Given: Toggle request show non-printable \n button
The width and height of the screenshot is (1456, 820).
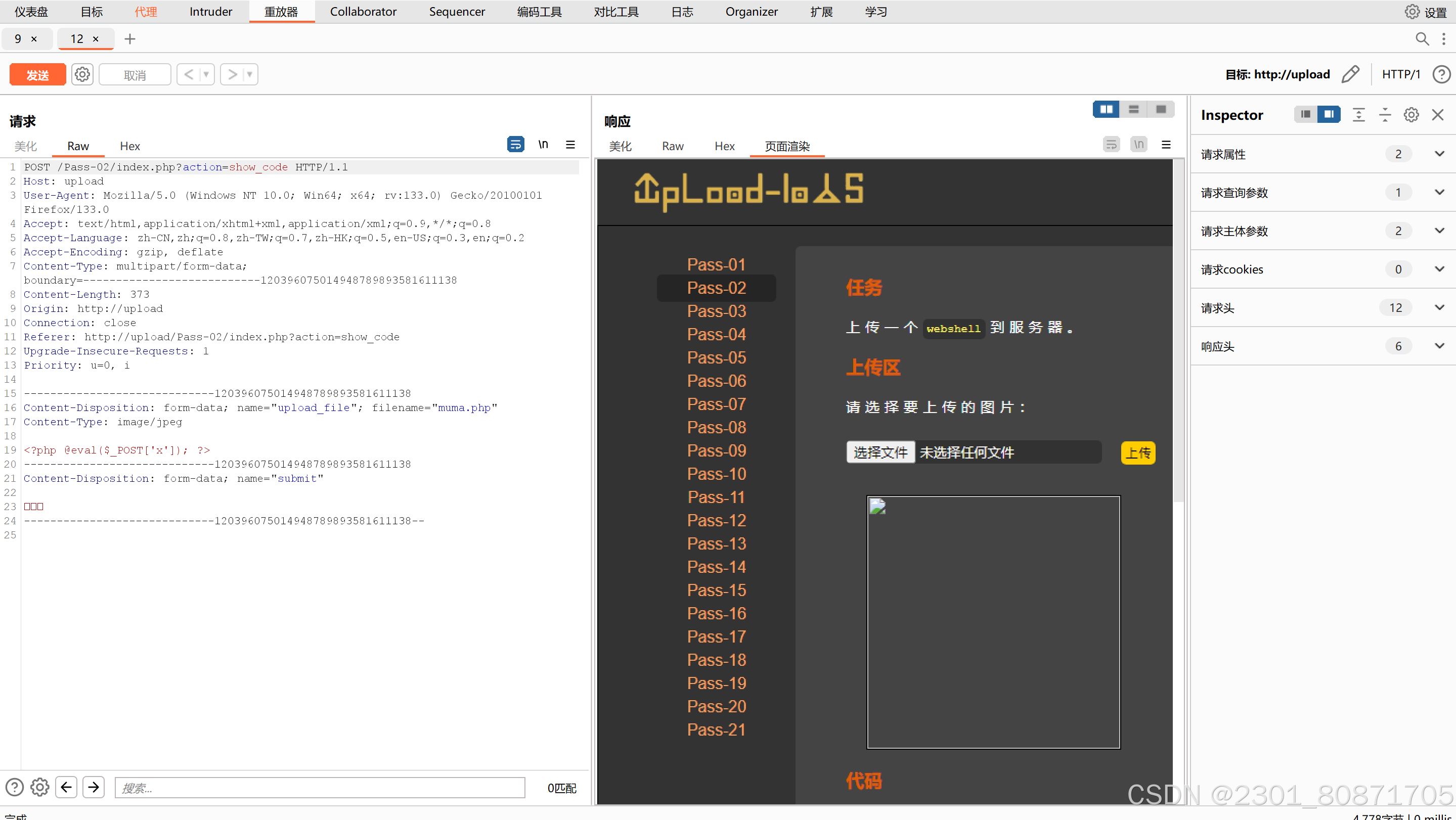Looking at the screenshot, I should (x=543, y=145).
